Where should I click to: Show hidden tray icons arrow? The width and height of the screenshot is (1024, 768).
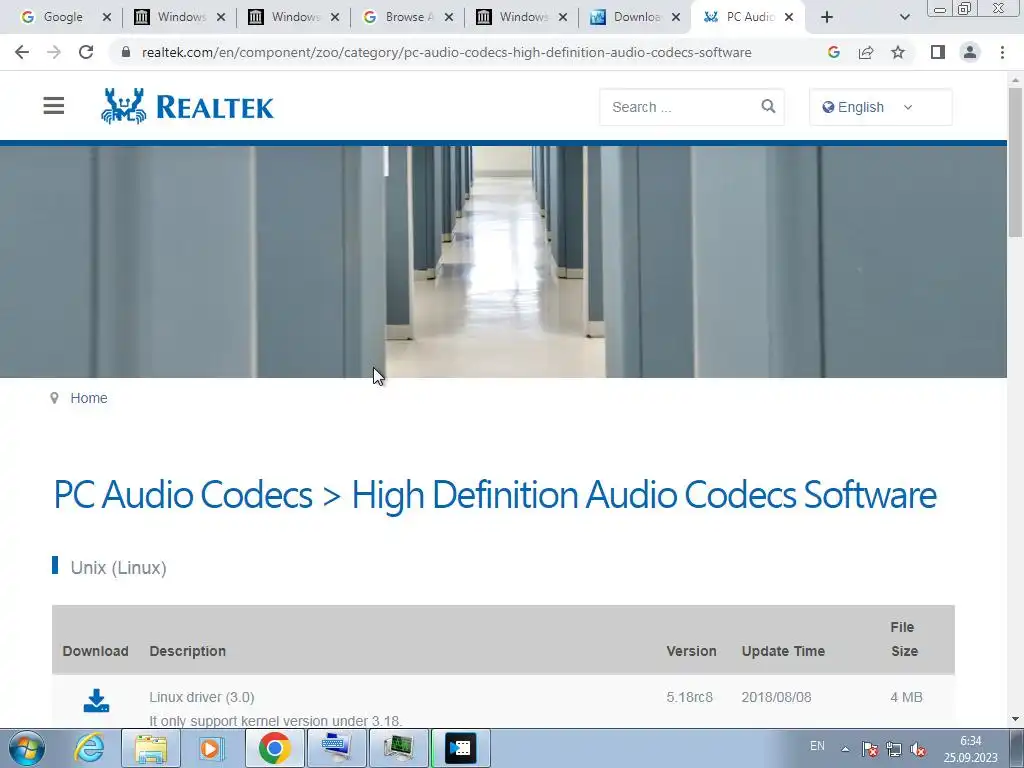tap(845, 749)
